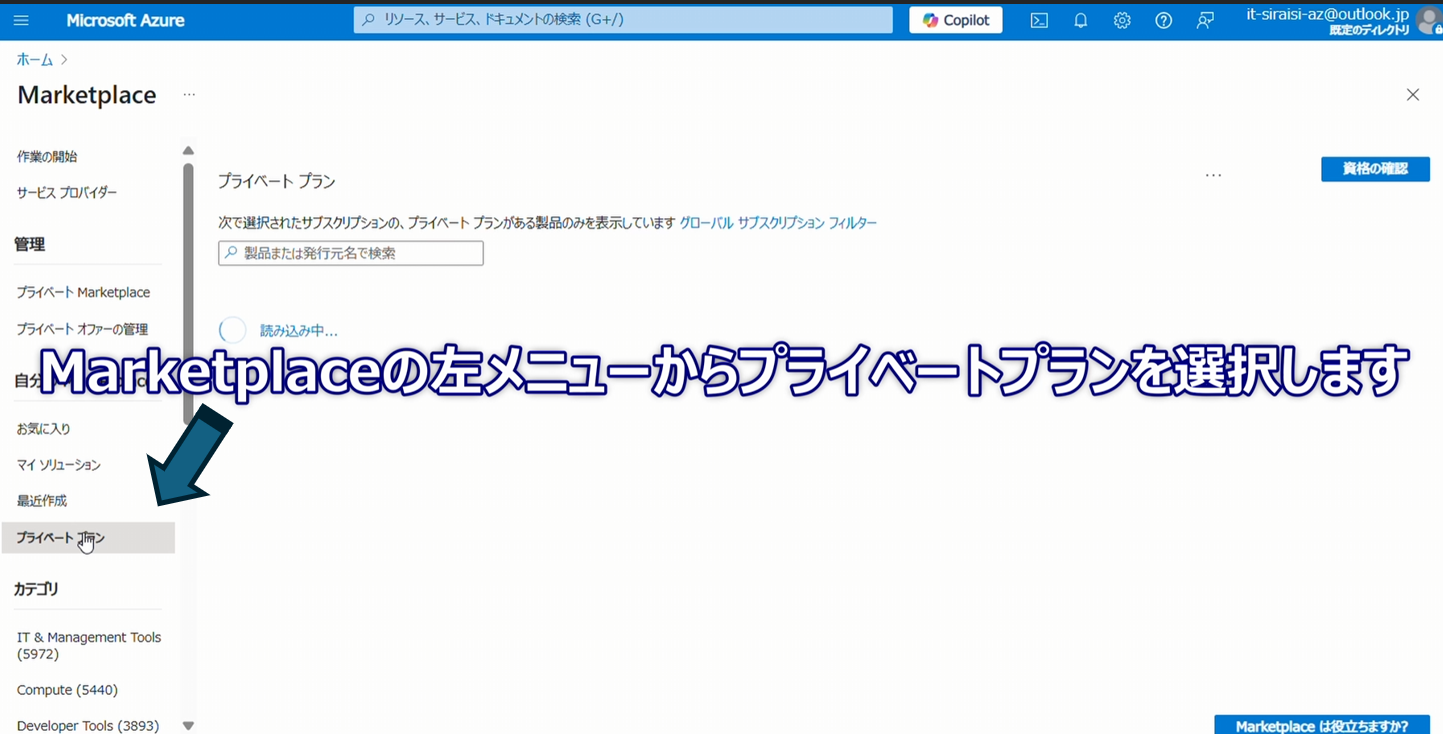The image size is (1443, 734).
Task: Select プライベート Marketplace in the sidebar
Action: [x=82, y=292]
